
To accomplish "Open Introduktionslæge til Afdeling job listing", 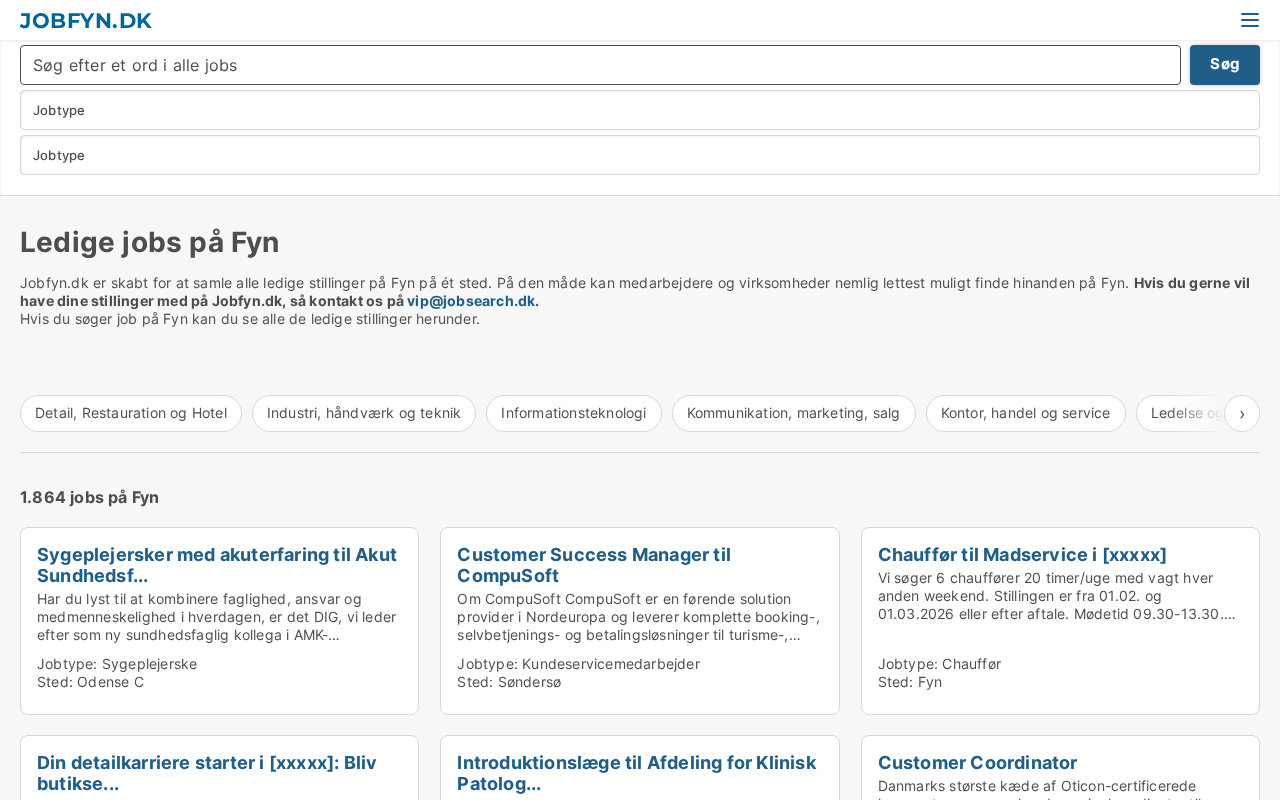I will click(x=636, y=773).
